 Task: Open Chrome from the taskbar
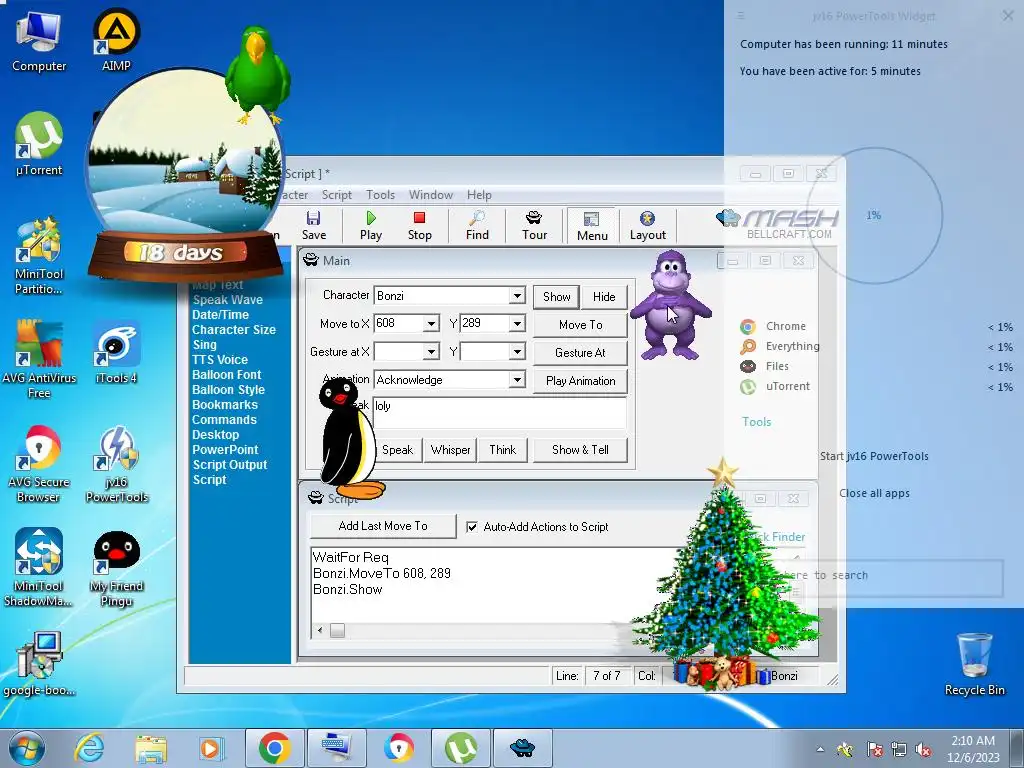click(x=274, y=748)
